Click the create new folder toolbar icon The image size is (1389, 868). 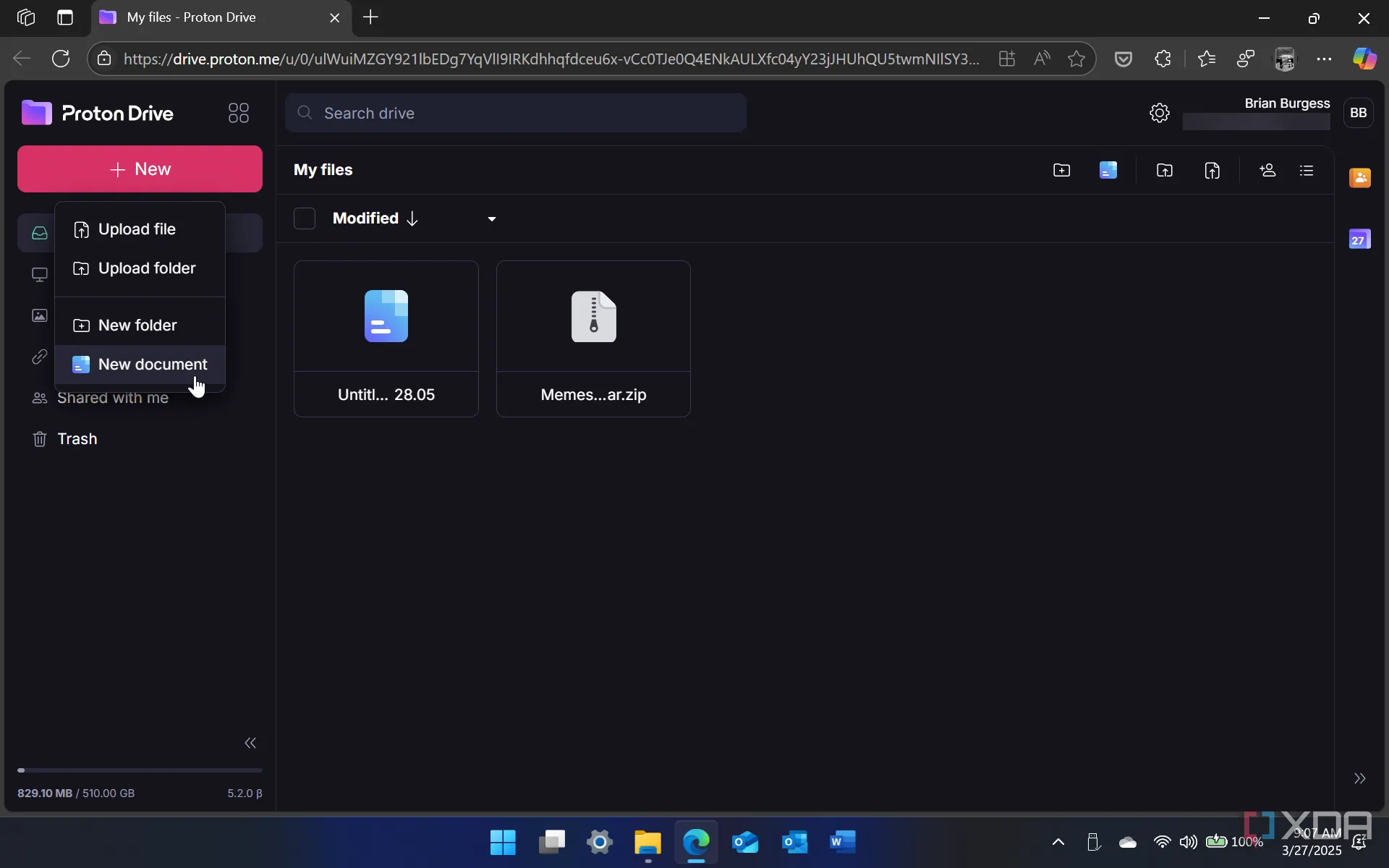point(1061,170)
